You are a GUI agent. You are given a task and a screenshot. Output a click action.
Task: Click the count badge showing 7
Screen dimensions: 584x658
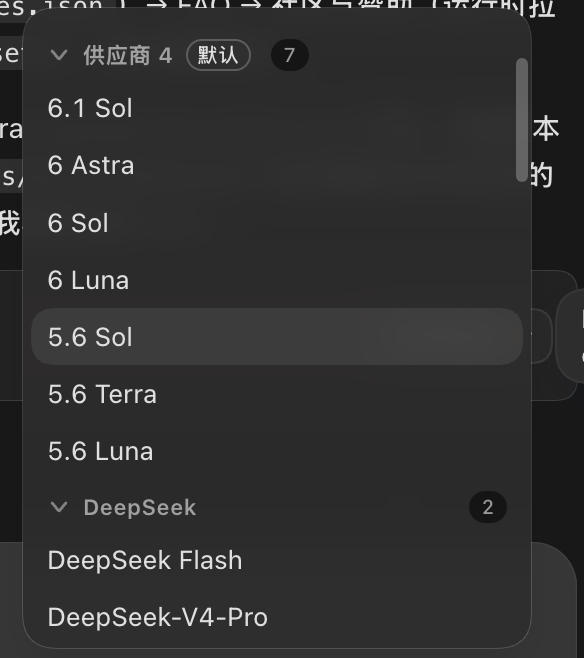(x=289, y=55)
